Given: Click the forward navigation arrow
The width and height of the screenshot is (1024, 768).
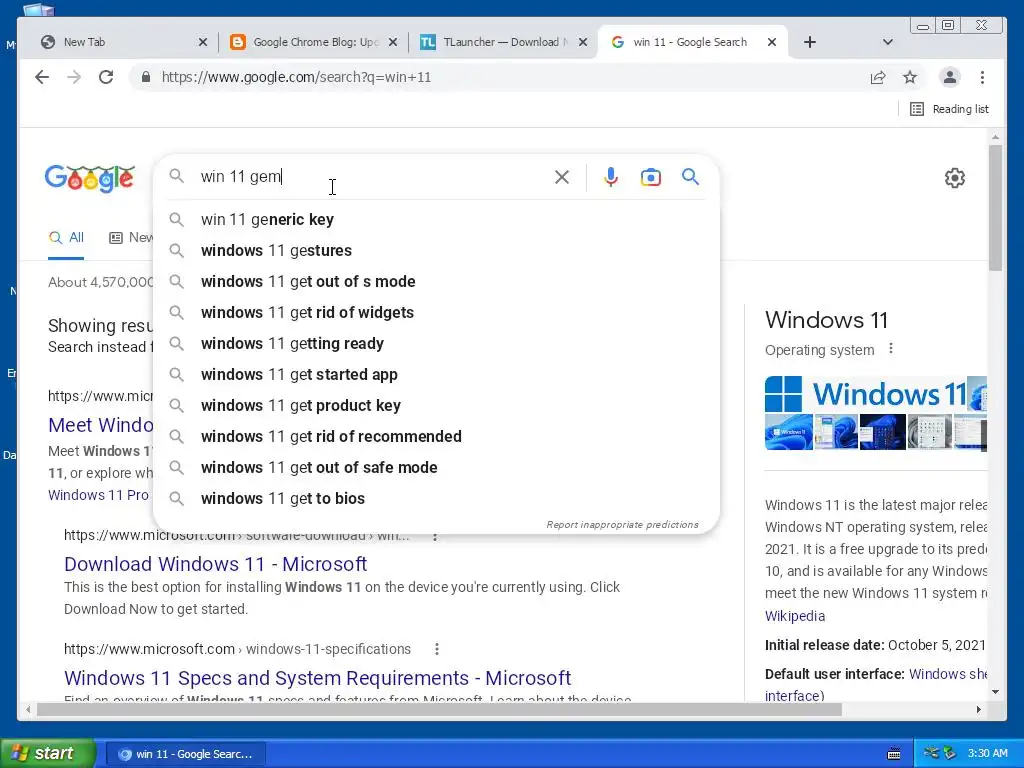Looking at the screenshot, I should click(74, 77).
